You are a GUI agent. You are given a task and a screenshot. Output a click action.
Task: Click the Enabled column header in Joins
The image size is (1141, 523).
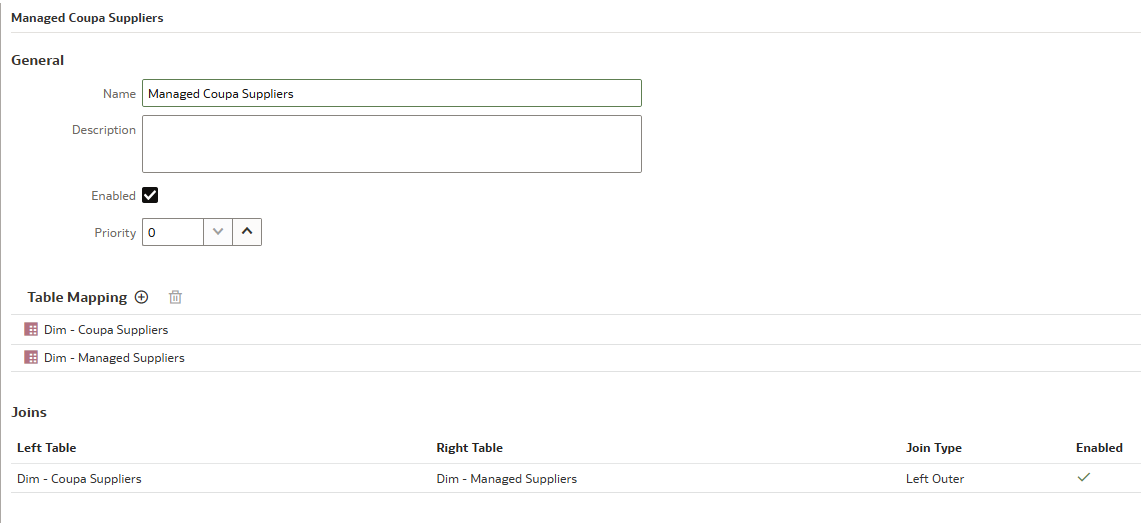(x=1099, y=447)
